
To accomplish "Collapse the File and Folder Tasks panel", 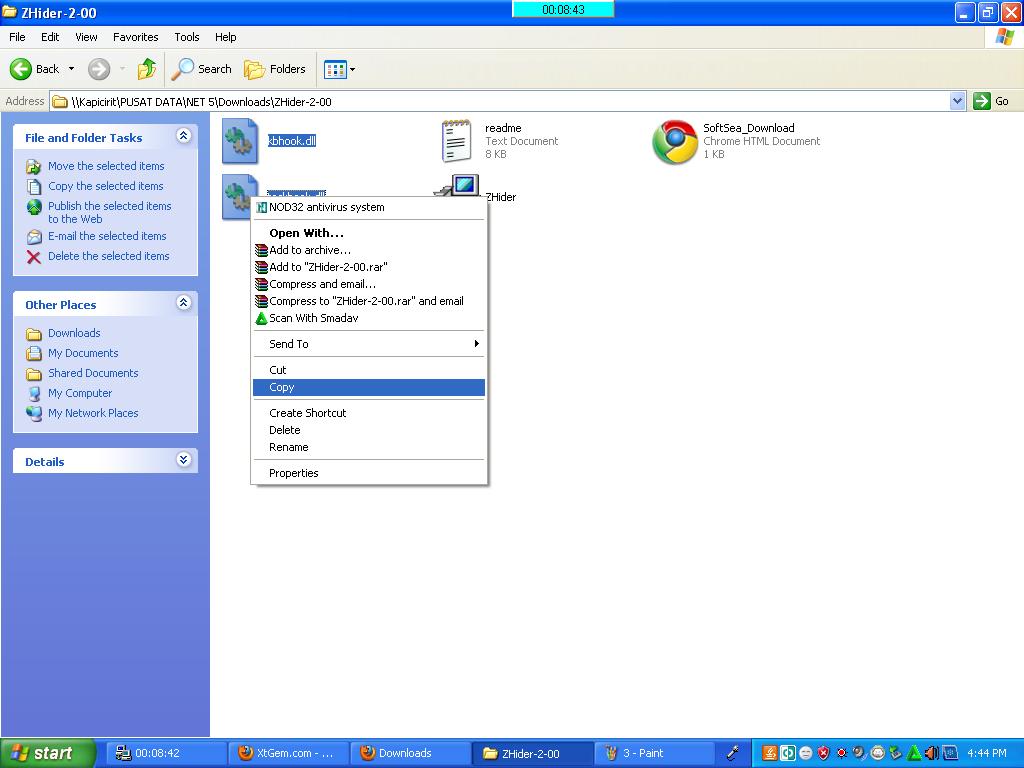I will 184,136.
